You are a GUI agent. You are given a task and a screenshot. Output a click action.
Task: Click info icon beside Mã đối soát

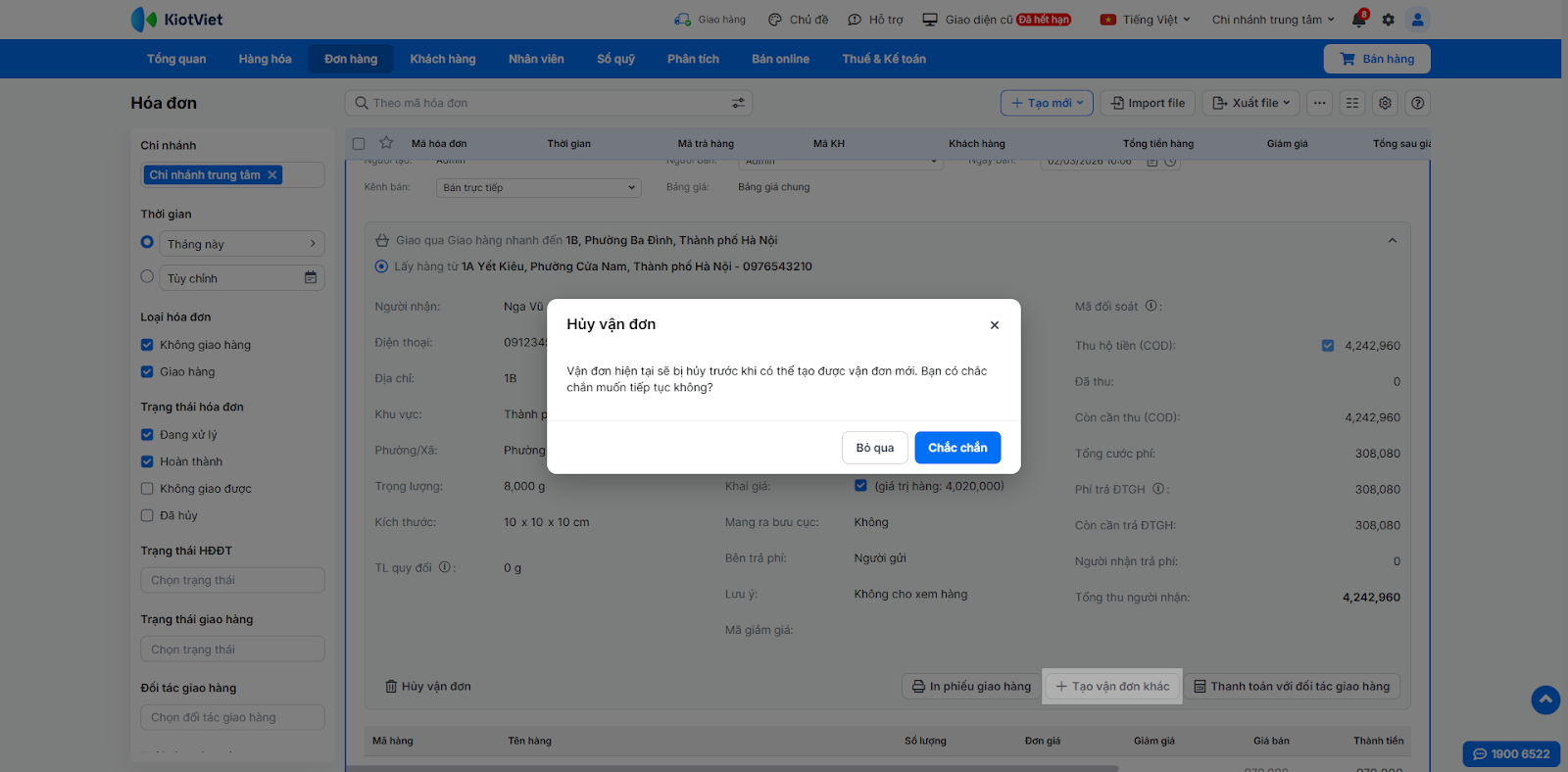pyautogui.click(x=1151, y=307)
